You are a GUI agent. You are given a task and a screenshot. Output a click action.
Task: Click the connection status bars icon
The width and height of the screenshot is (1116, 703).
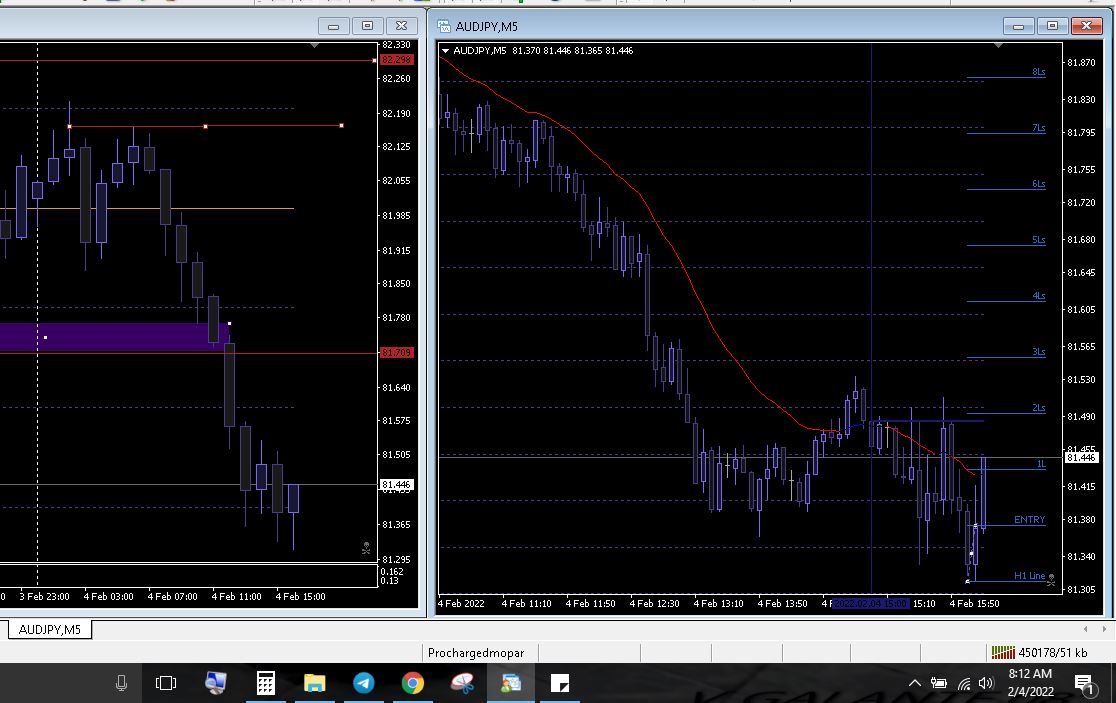[1002, 653]
